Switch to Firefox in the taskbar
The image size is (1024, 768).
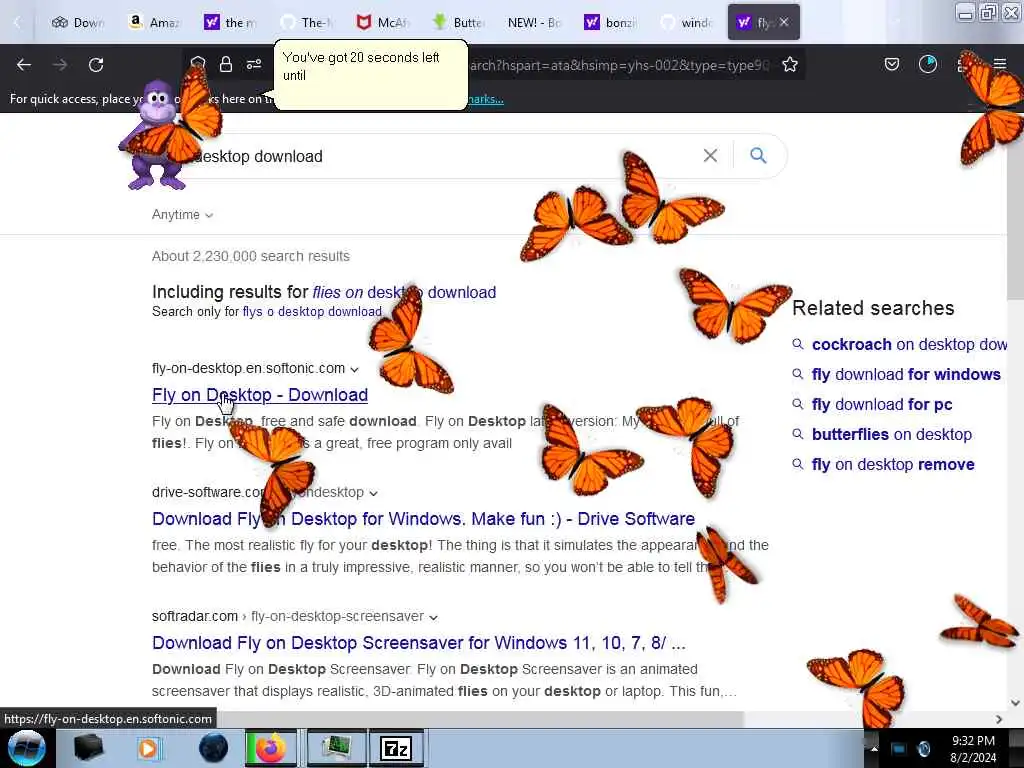click(x=270, y=748)
